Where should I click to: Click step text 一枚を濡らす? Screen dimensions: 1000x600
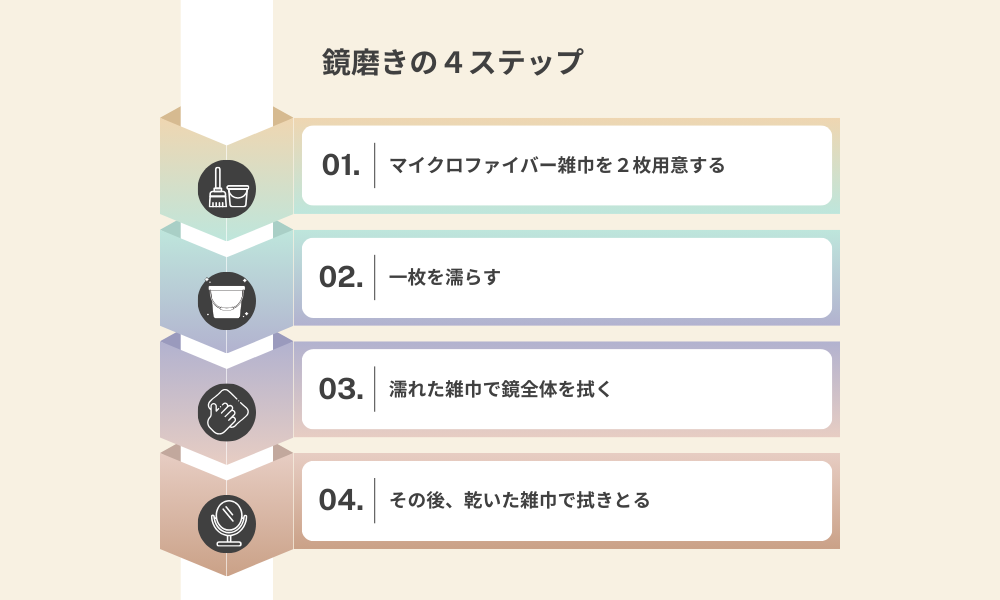click(445, 277)
